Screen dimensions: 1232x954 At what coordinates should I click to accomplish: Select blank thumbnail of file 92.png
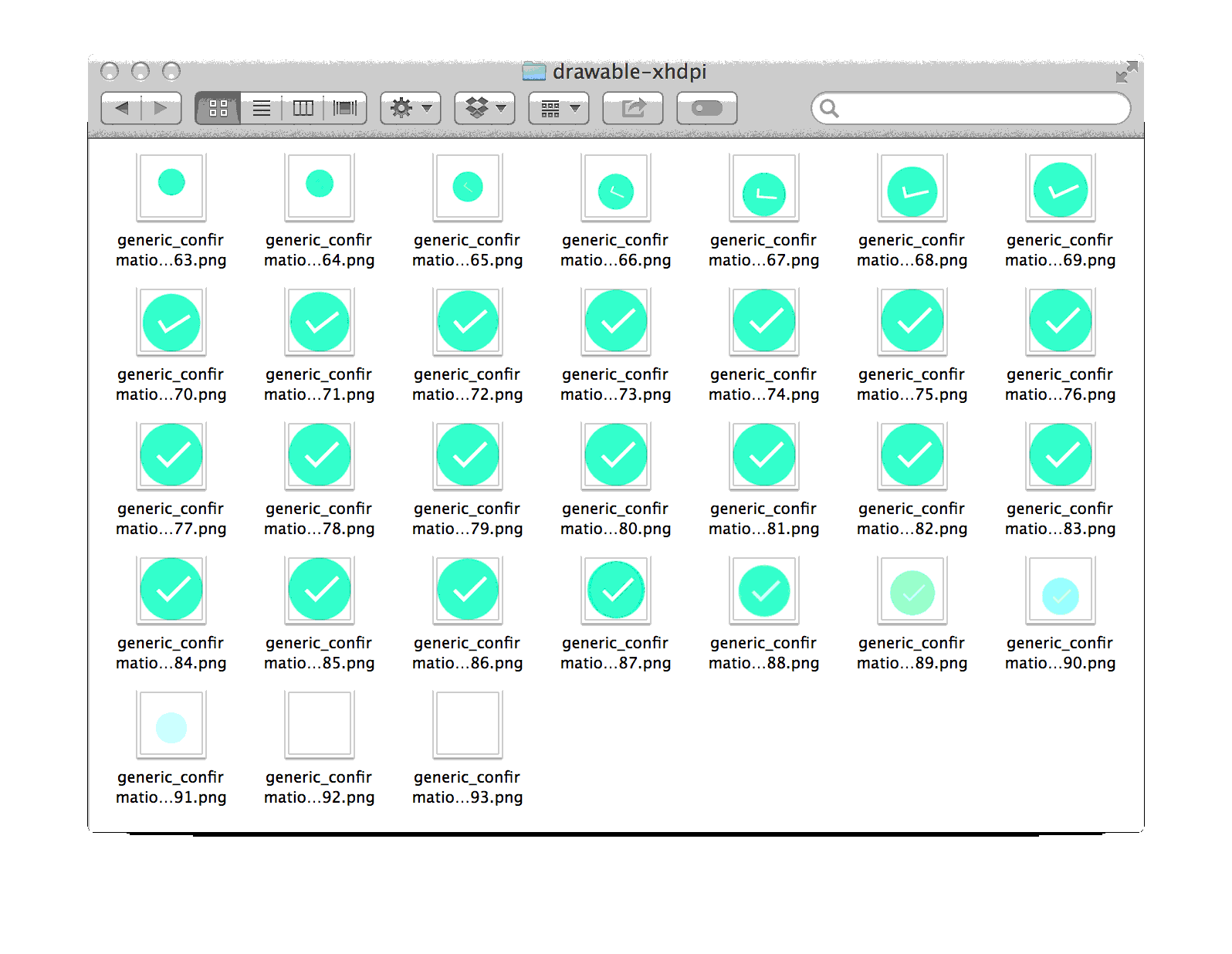click(x=320, y=725)
